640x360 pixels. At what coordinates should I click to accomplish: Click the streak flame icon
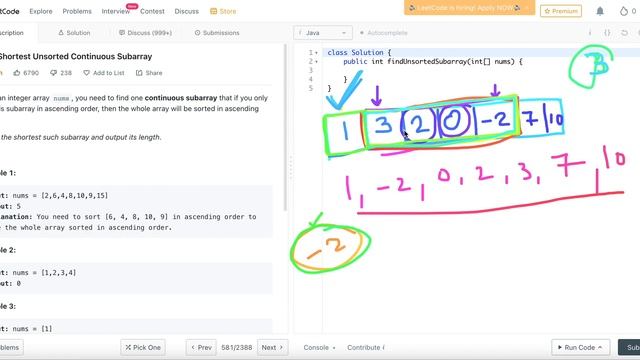coord(624,11)
